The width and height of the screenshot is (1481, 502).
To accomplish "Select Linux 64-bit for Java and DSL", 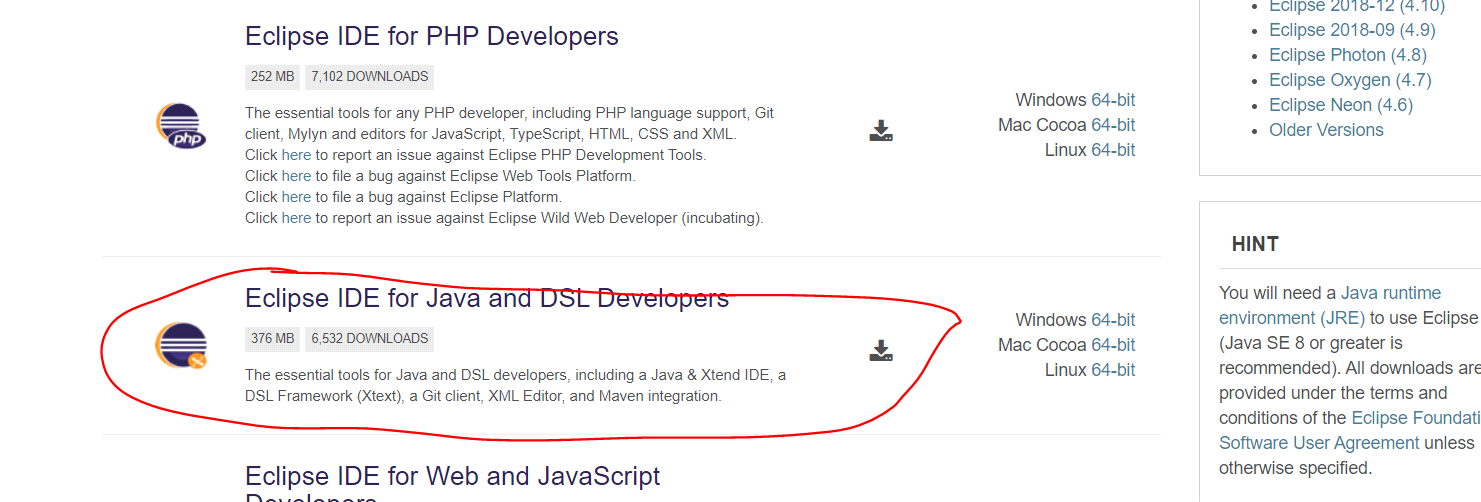I will [1113, 370].
